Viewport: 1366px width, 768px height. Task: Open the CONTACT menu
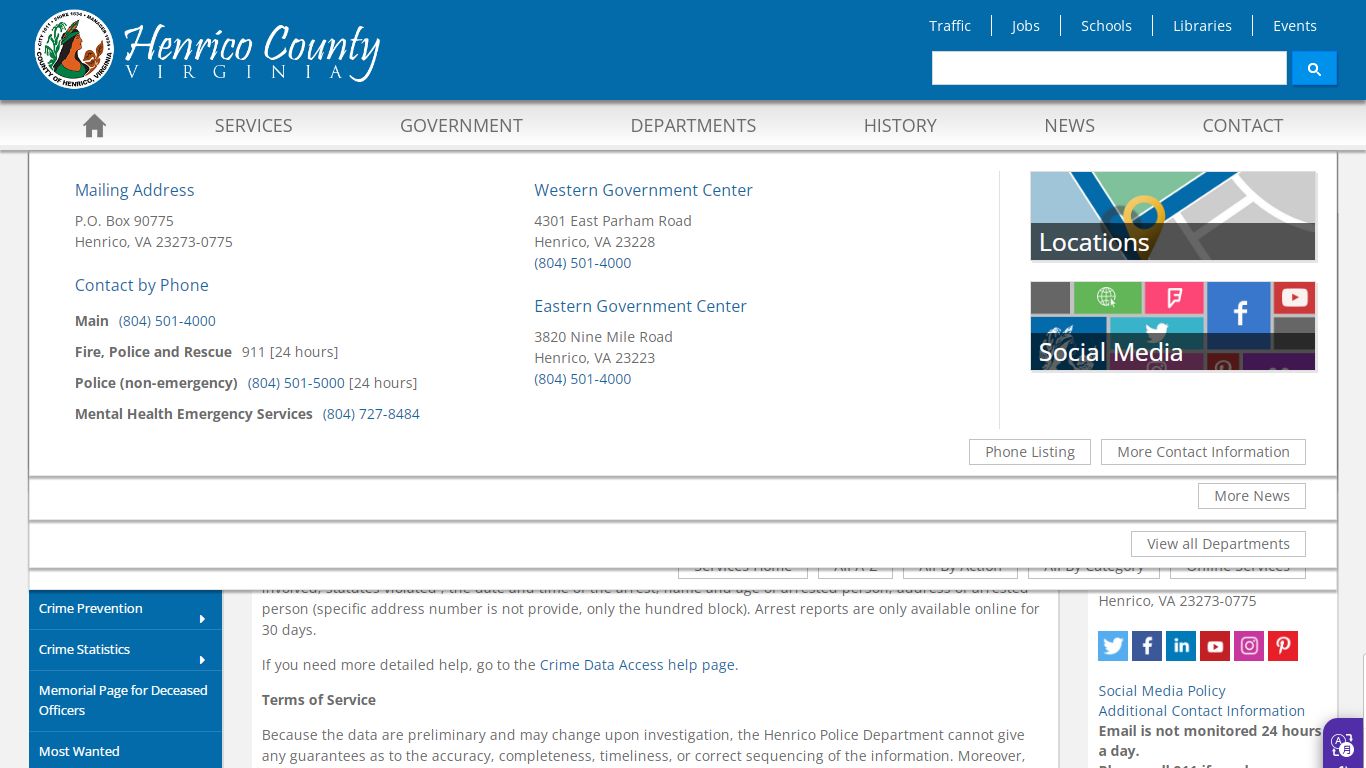click(x=1242, y=126)
